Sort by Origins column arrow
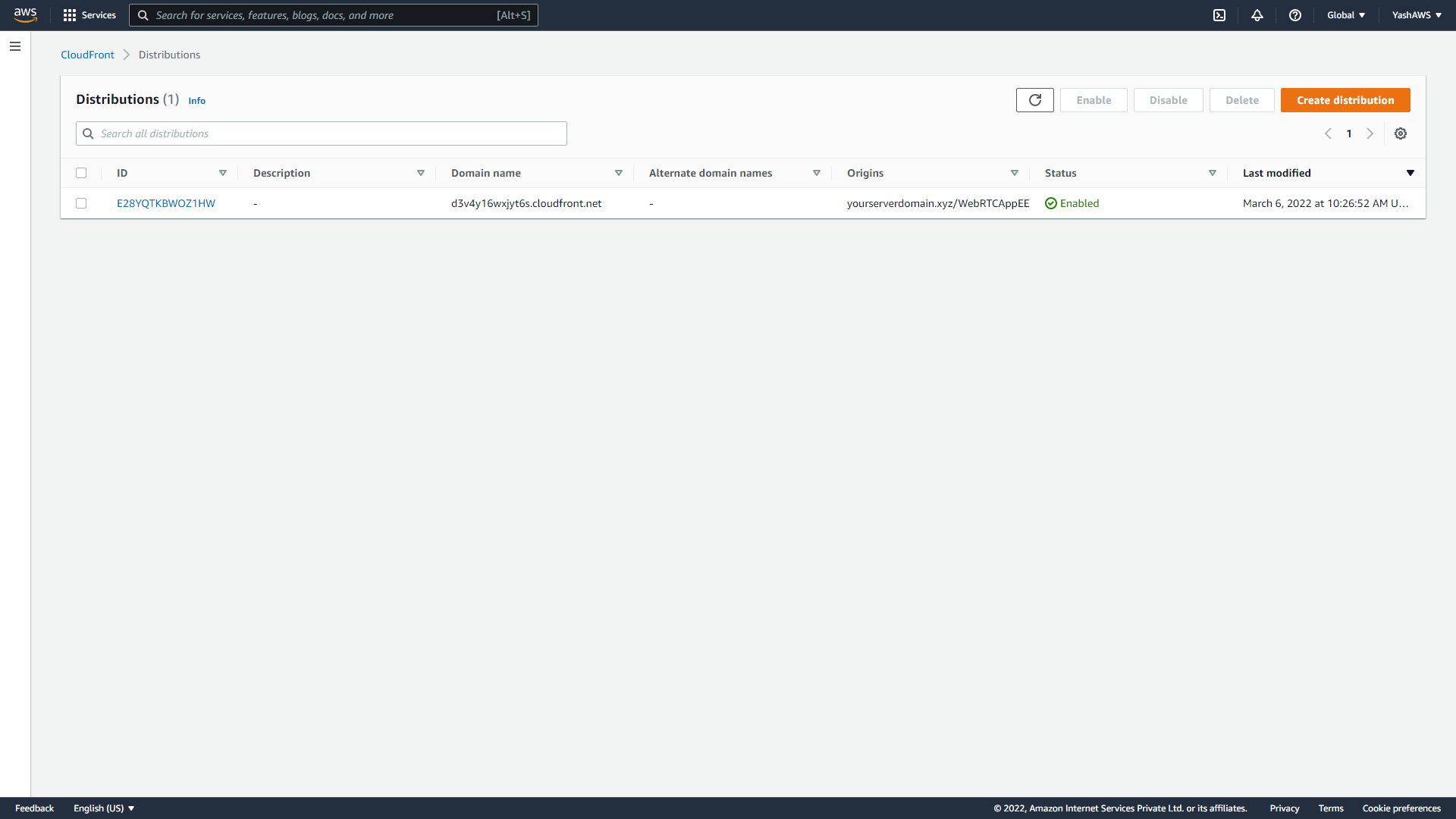The height and width of the screenshot is (819, 1456). coord(1015,173)
